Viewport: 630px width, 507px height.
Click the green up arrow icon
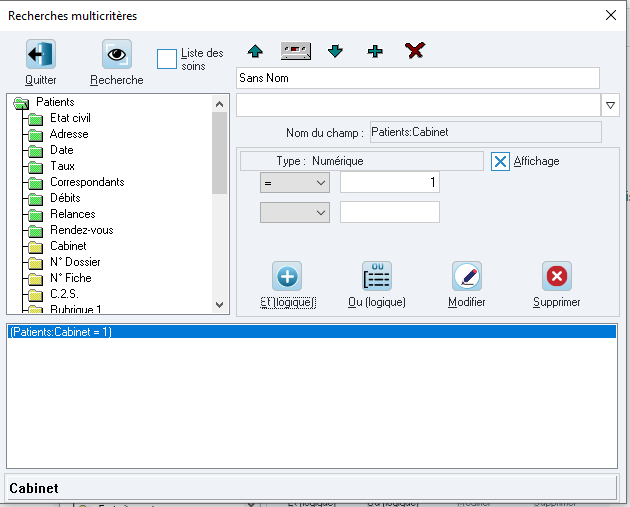[255, 51]
